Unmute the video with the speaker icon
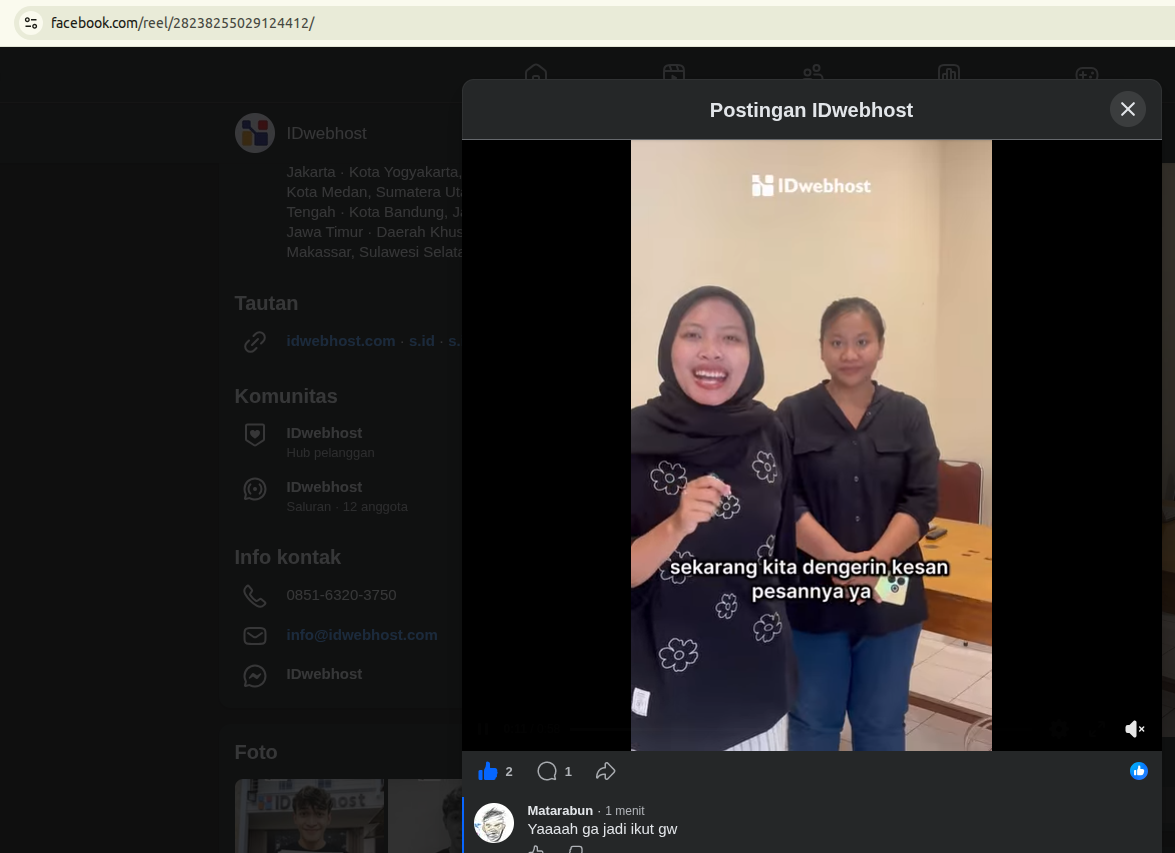 tap(1135, 729)
